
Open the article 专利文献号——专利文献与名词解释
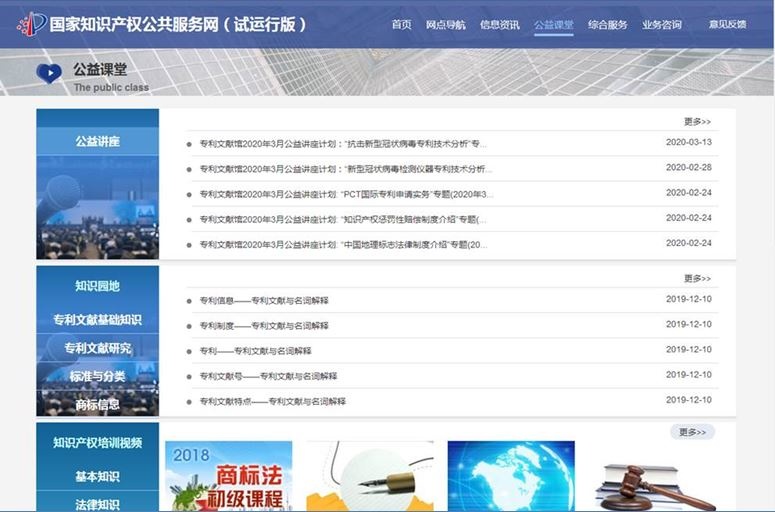[x=268, y=376]
